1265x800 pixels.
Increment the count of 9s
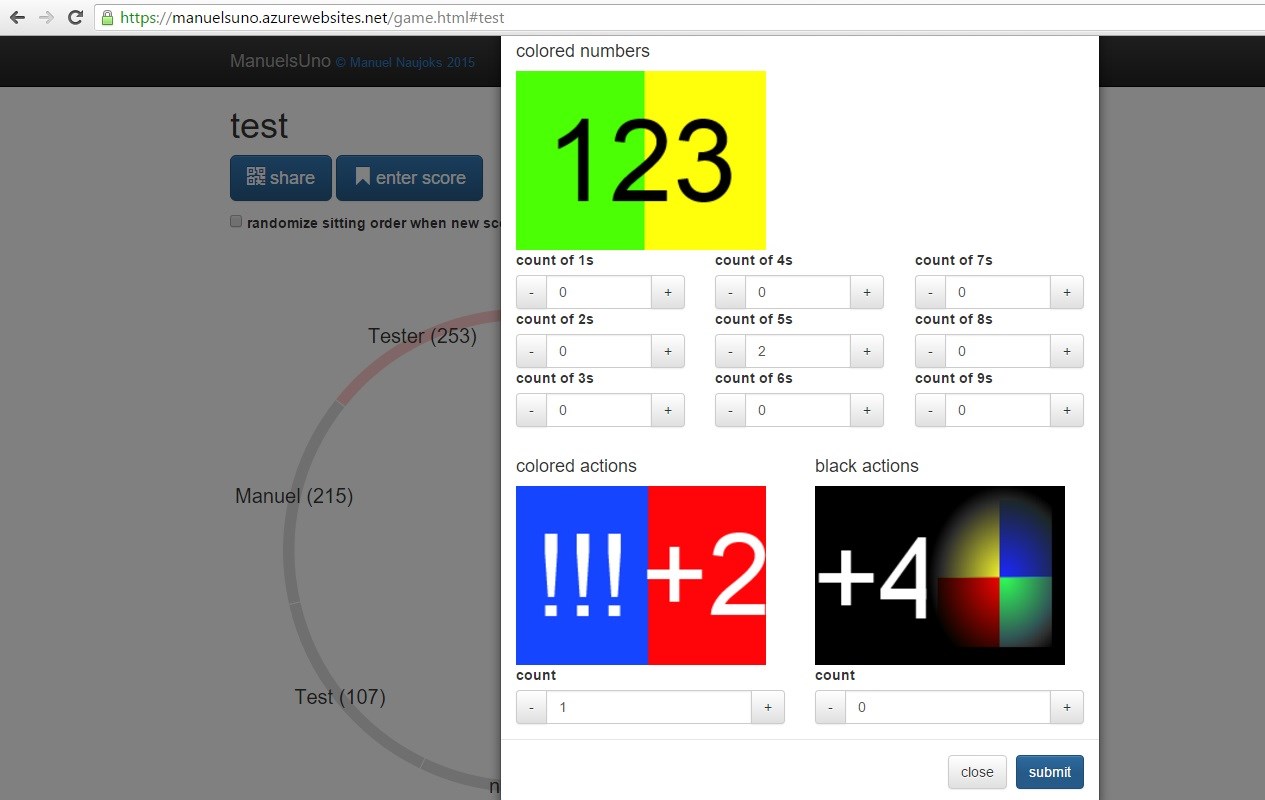1066,411
